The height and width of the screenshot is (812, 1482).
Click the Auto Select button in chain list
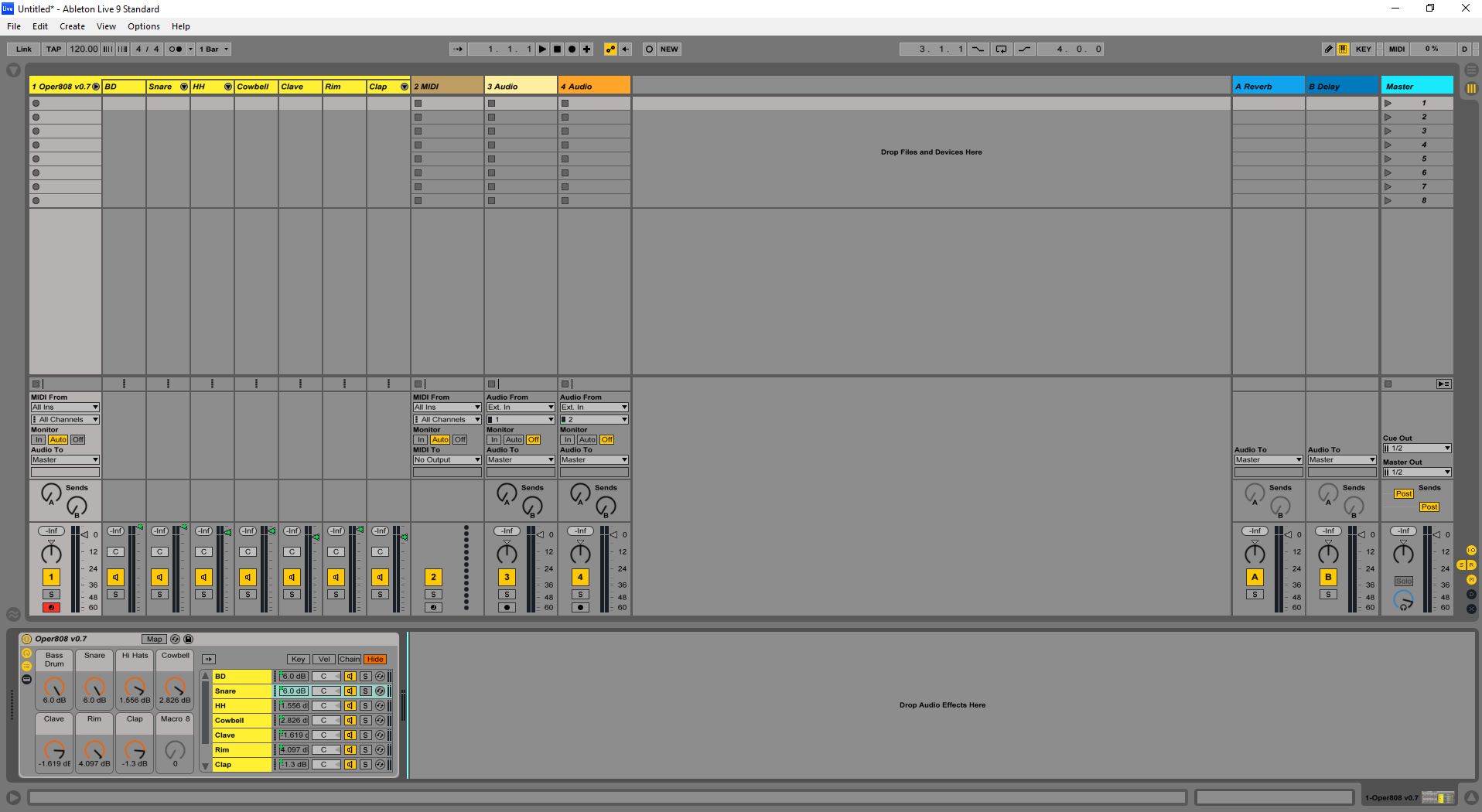[x=209, y=659]
